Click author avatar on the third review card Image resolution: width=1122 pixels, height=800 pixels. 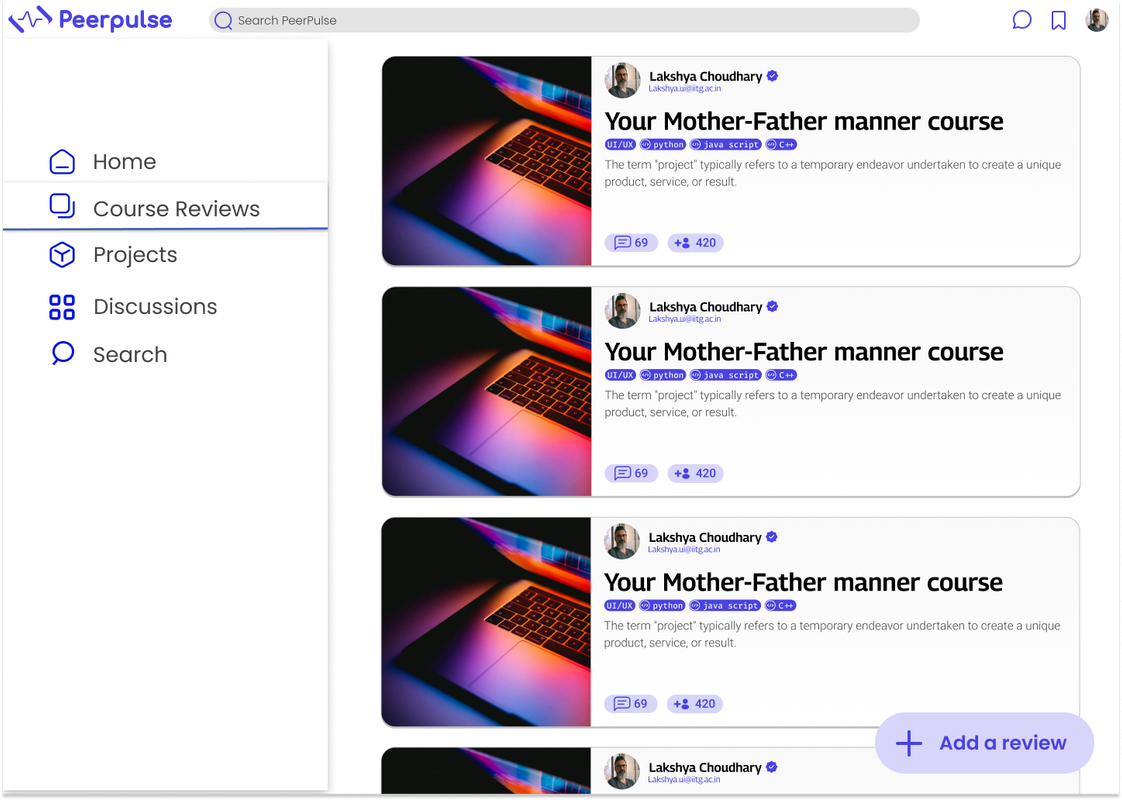point(622,541)
